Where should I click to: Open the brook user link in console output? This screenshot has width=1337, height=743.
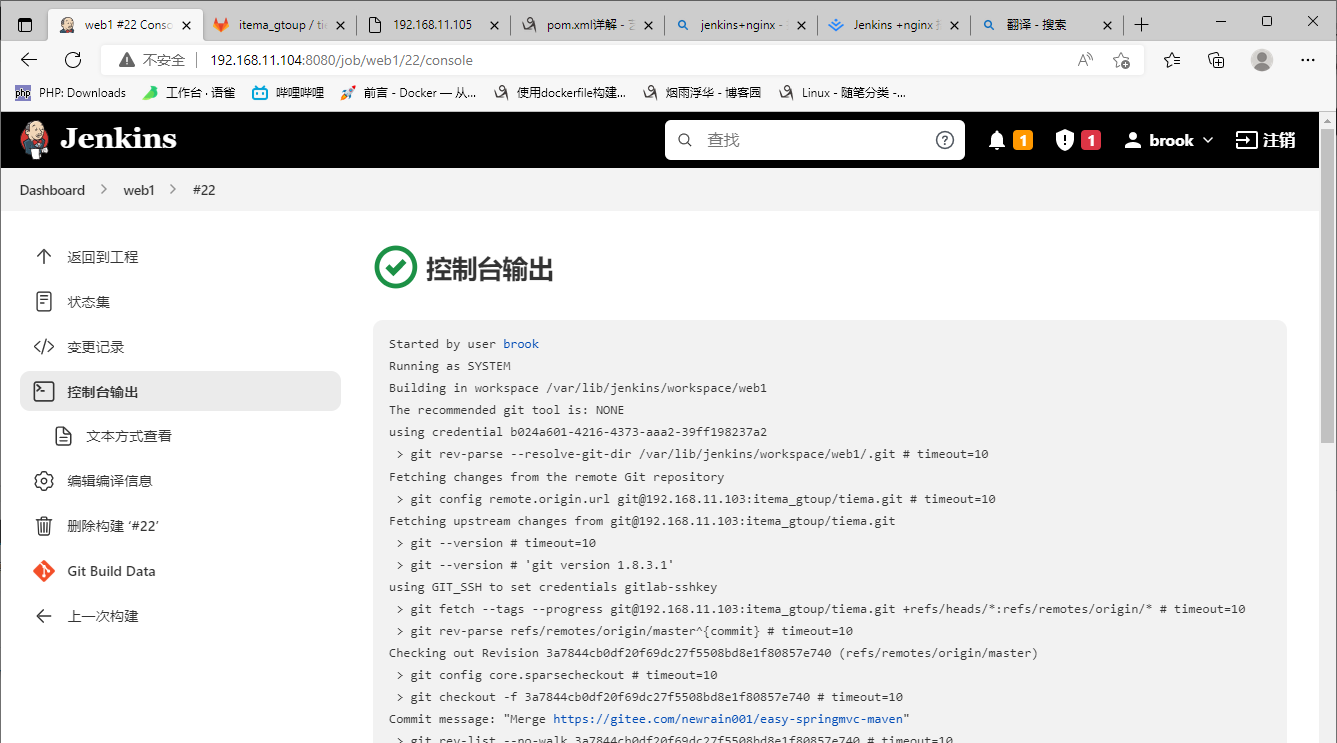(521, 344)
